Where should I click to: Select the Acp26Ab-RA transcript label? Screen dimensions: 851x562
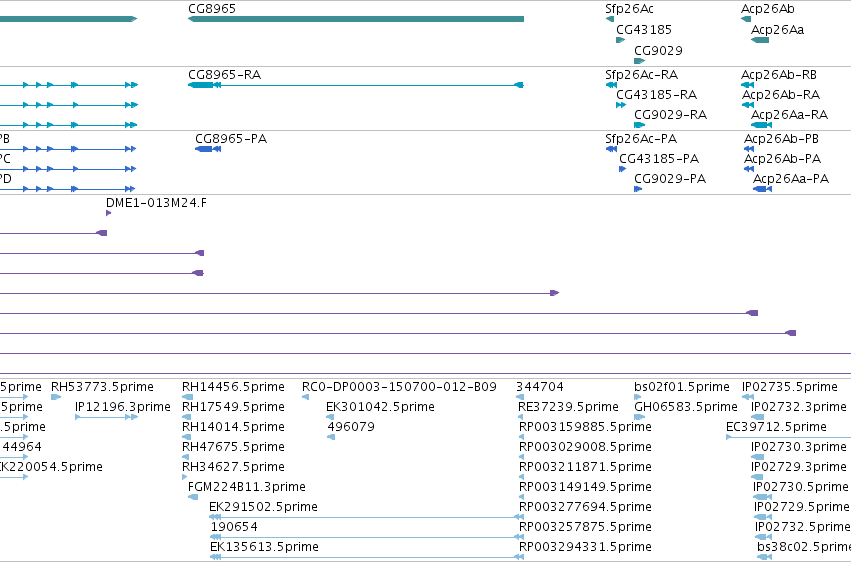pyautogui.click(x=780, y=95)
